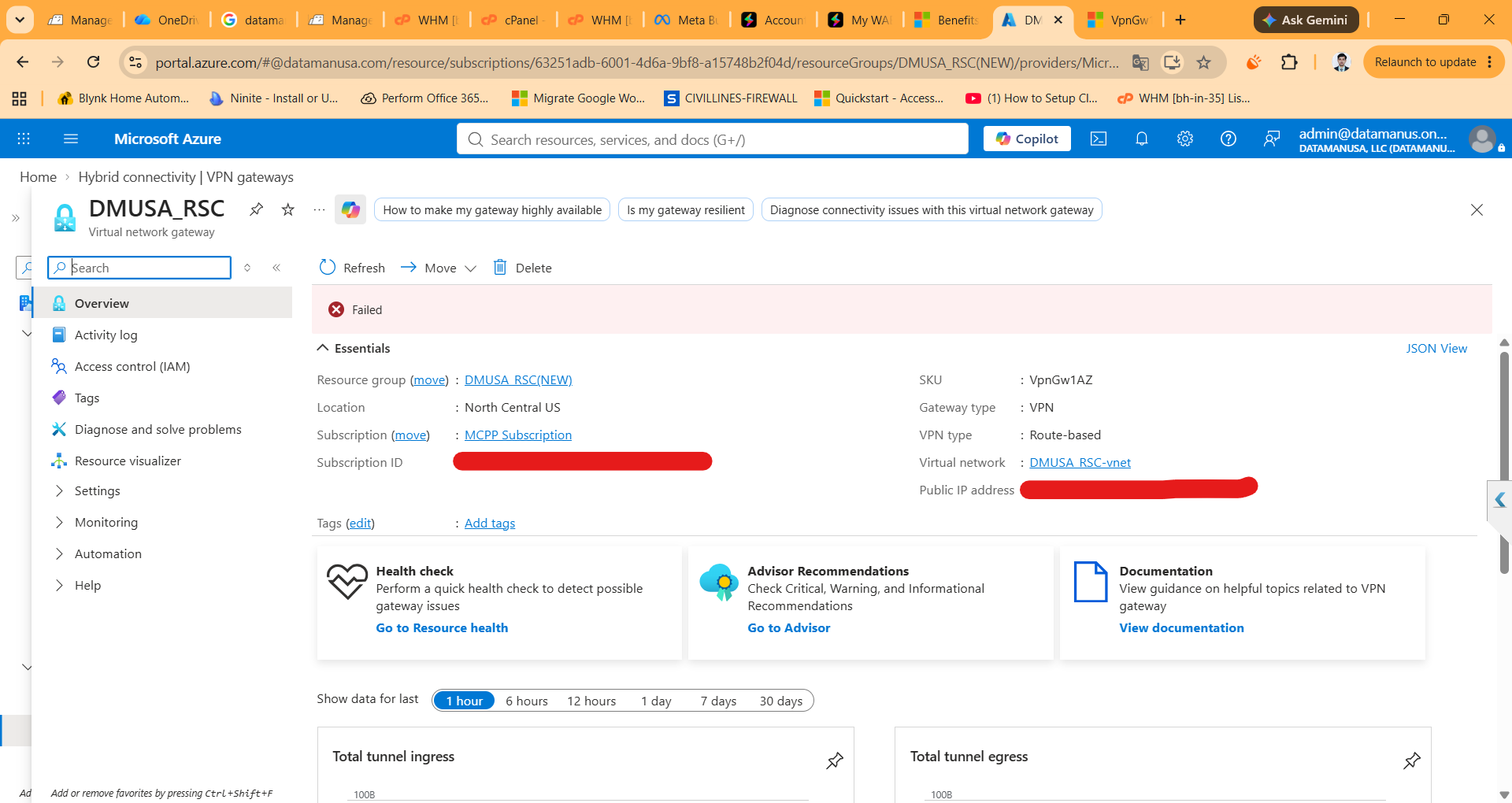Collapse the Essentials section
The image size is (1512, 803).
[x=354, y=348]
